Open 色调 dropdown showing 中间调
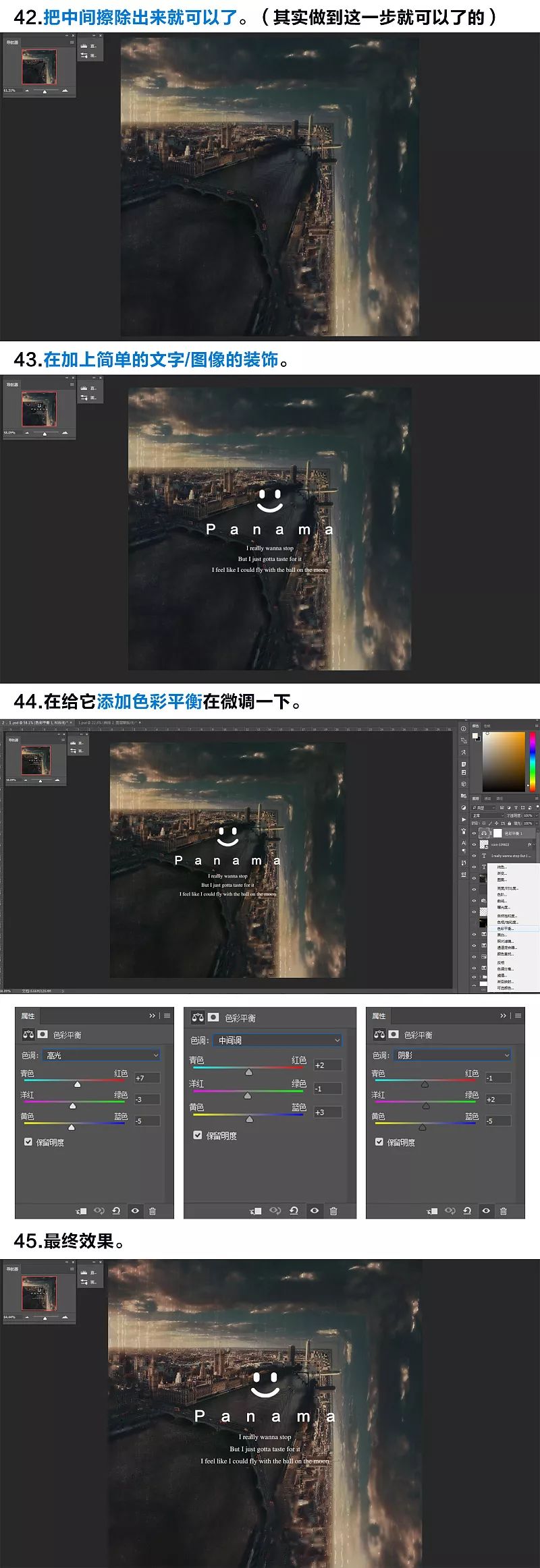This screenshot has height=1568, width=540. 278,1040
